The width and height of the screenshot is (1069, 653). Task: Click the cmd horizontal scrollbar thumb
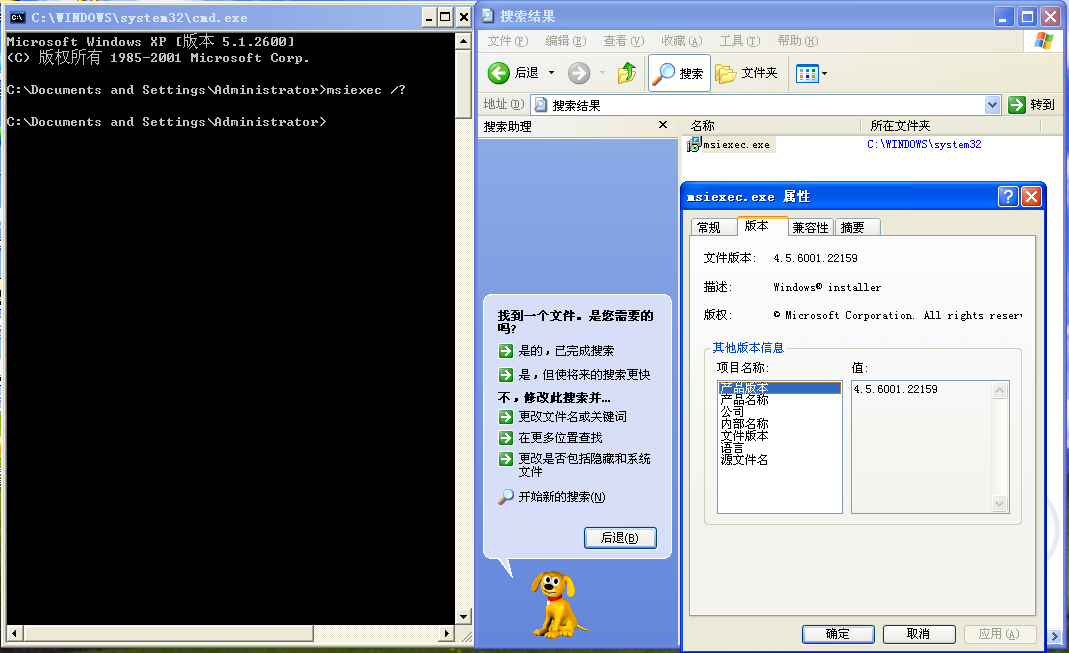coord(168,634)
